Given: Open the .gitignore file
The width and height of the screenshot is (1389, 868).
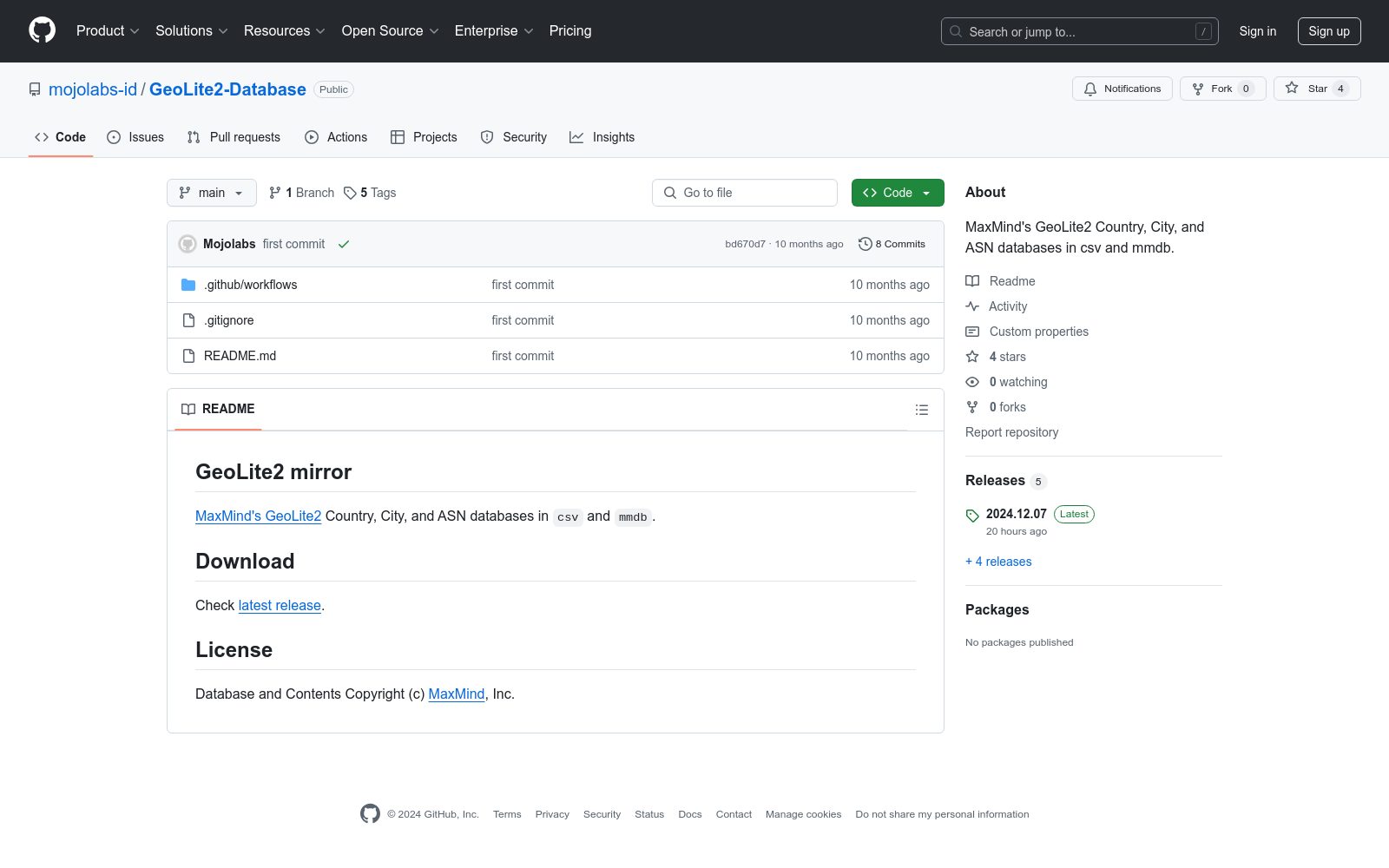Looking at the screenshot, I should (x=229, y=320).
